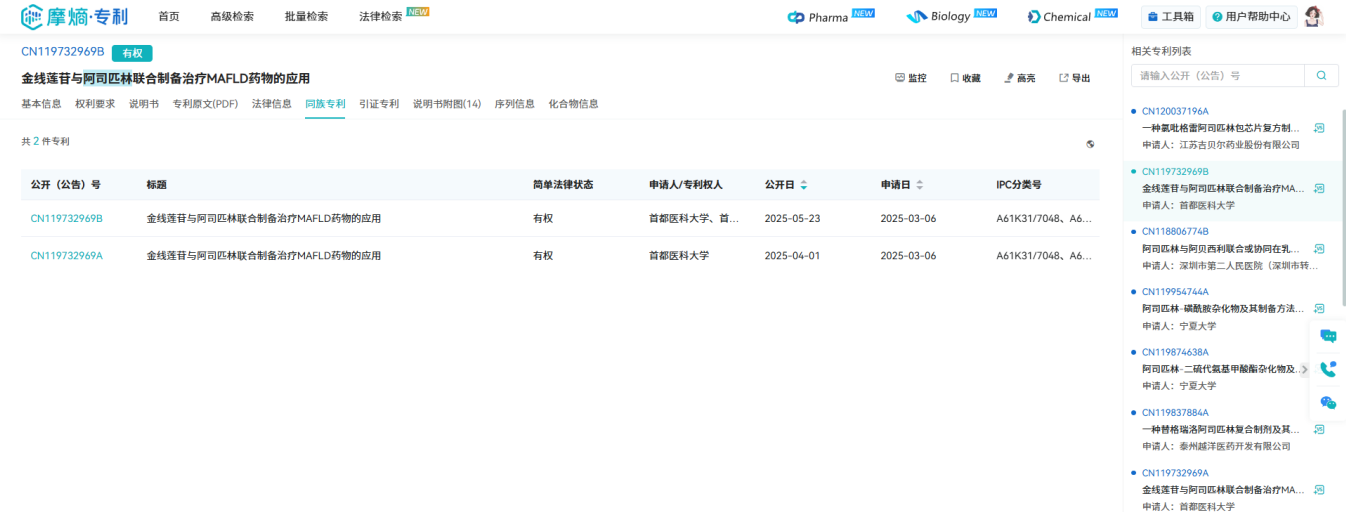The height and width of the screenshot is (512, 1346).
Task: Click the search magnifier in related patents
Action: pyautogui.click(x=1321, y=75)
